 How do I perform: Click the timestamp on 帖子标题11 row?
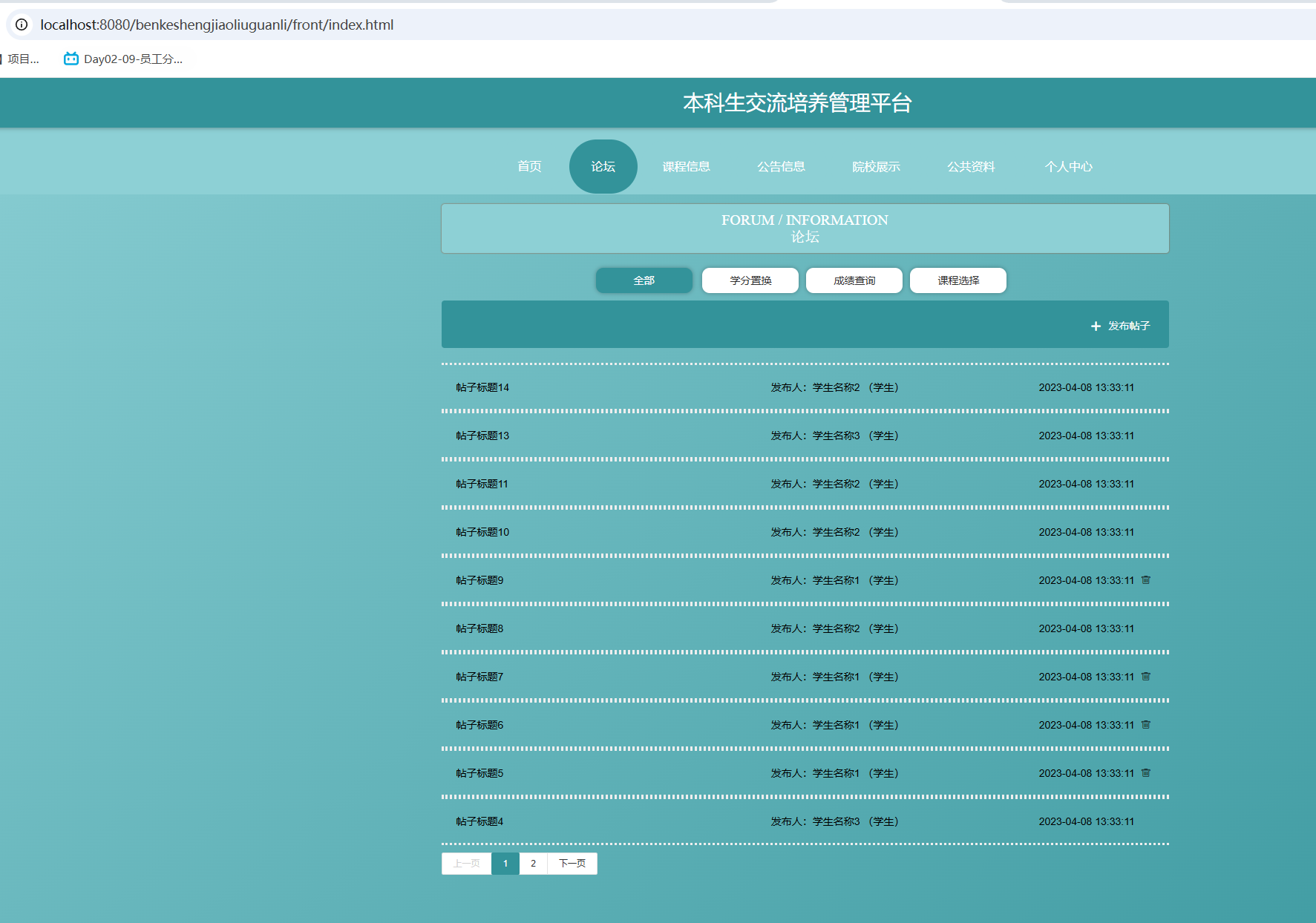tap(1087, 484)
